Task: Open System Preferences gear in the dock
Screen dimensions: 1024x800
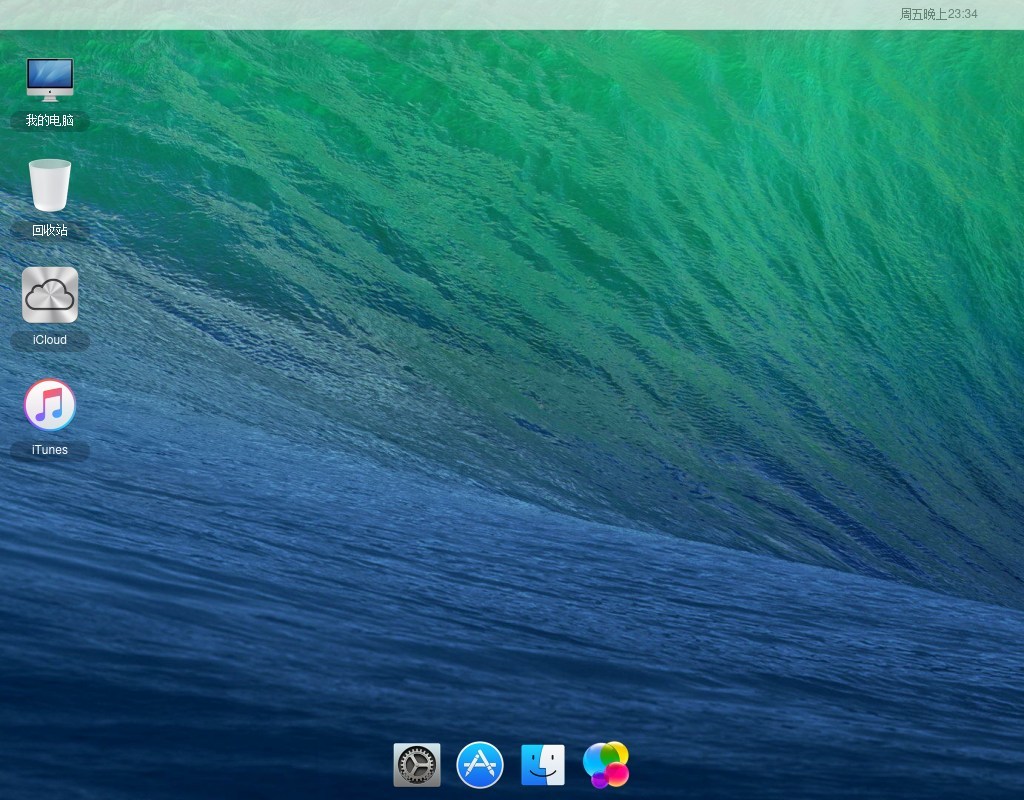Action: click(417, 765)
